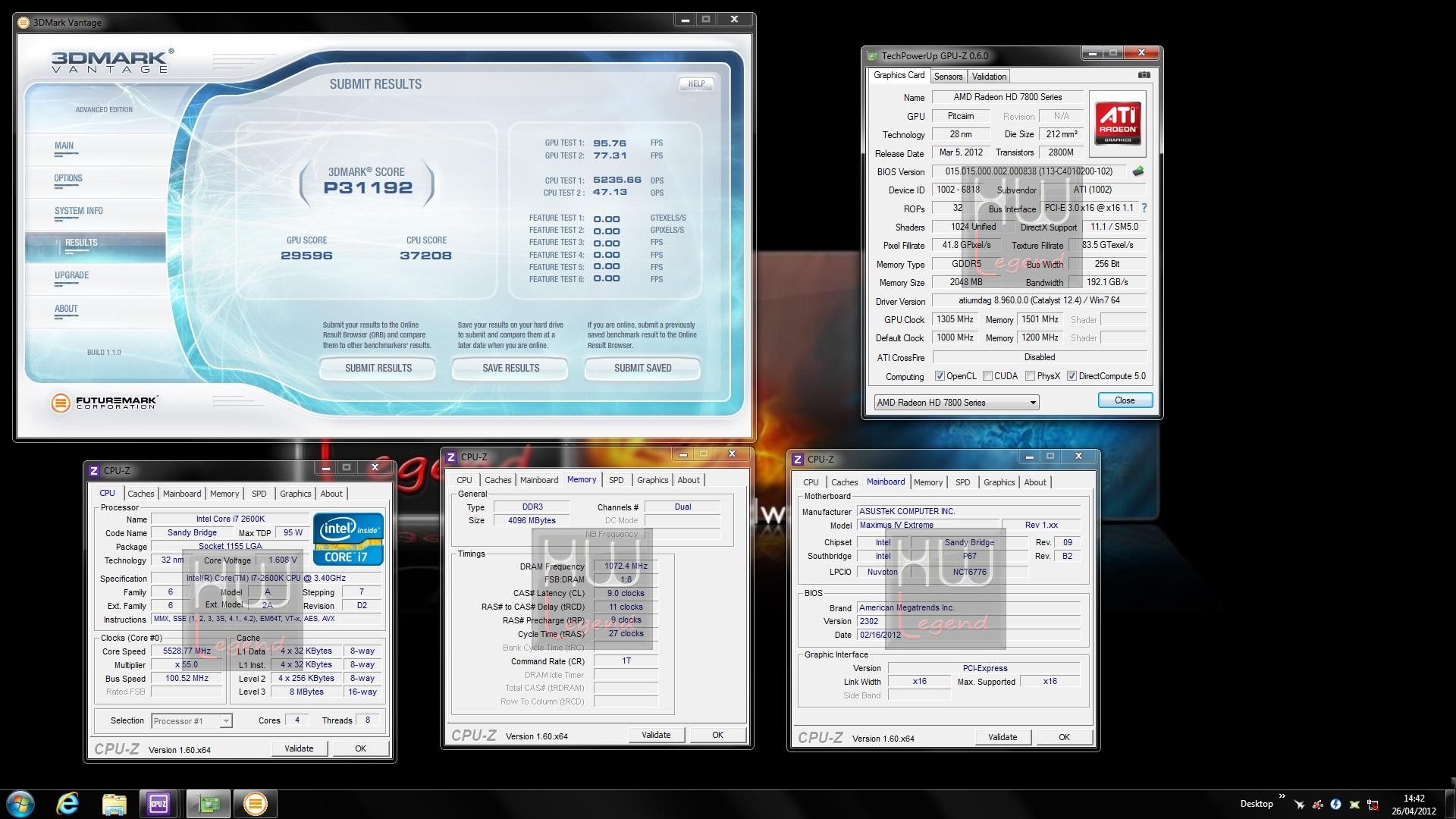Click the GPU Name field AMD Radeon HD 7800

tap(1007, 97)
